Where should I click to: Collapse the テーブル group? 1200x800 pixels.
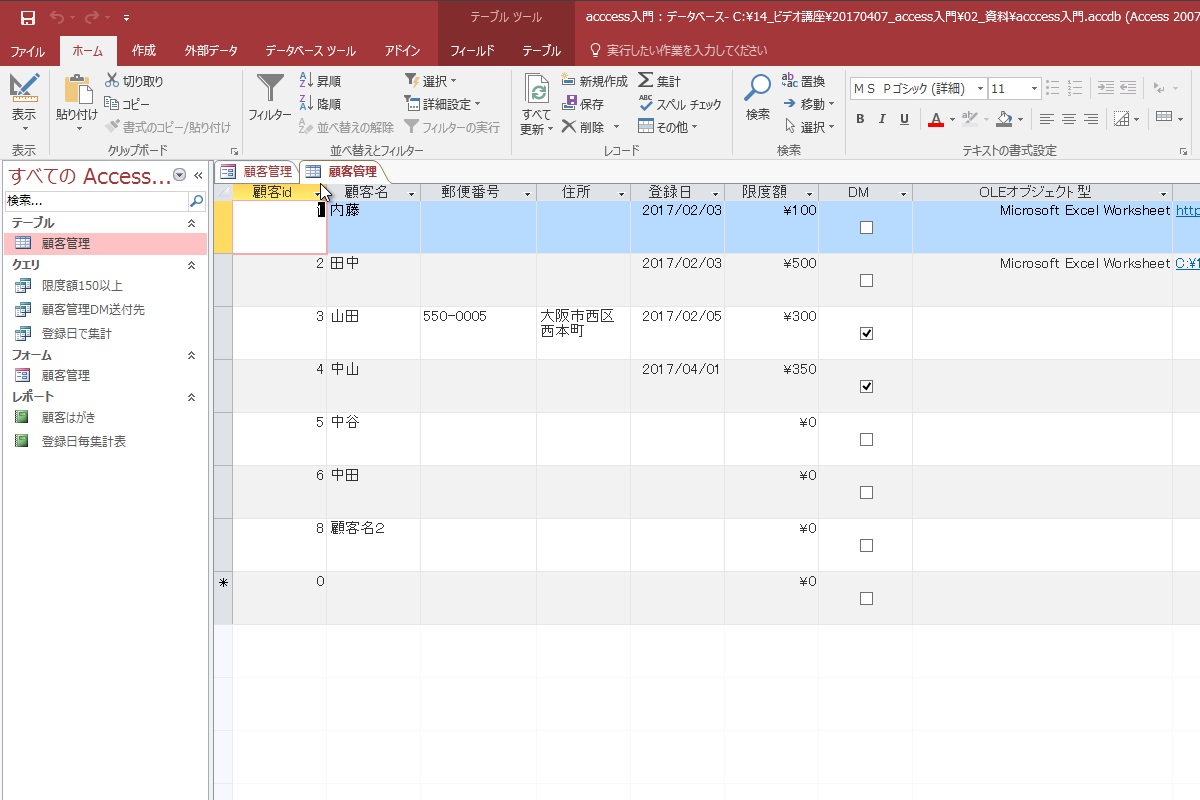click(x=192, y=223)
